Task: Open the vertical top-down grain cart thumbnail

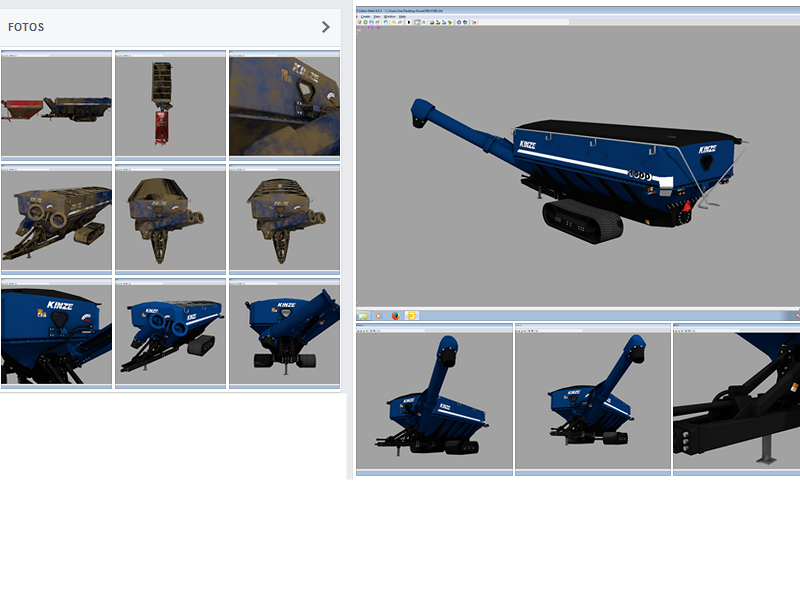Action: coord(170,105)
